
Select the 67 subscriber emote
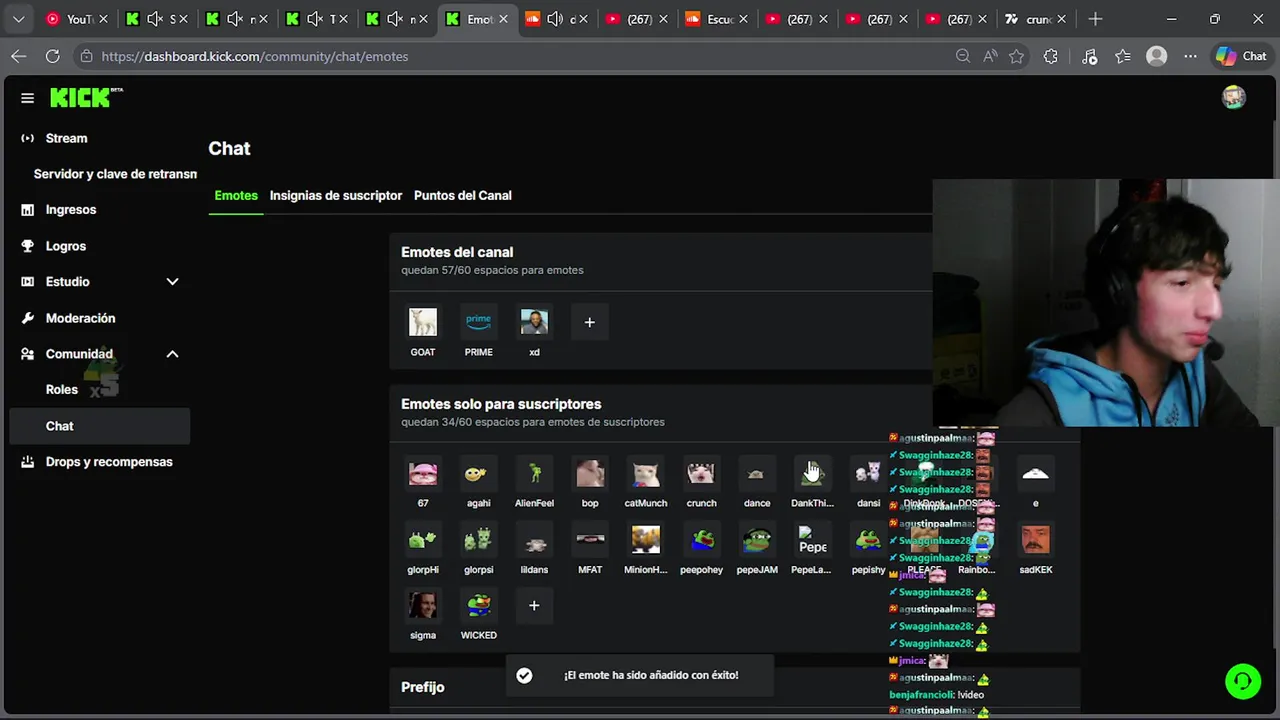pyautogui.click(x=423, y=473)
